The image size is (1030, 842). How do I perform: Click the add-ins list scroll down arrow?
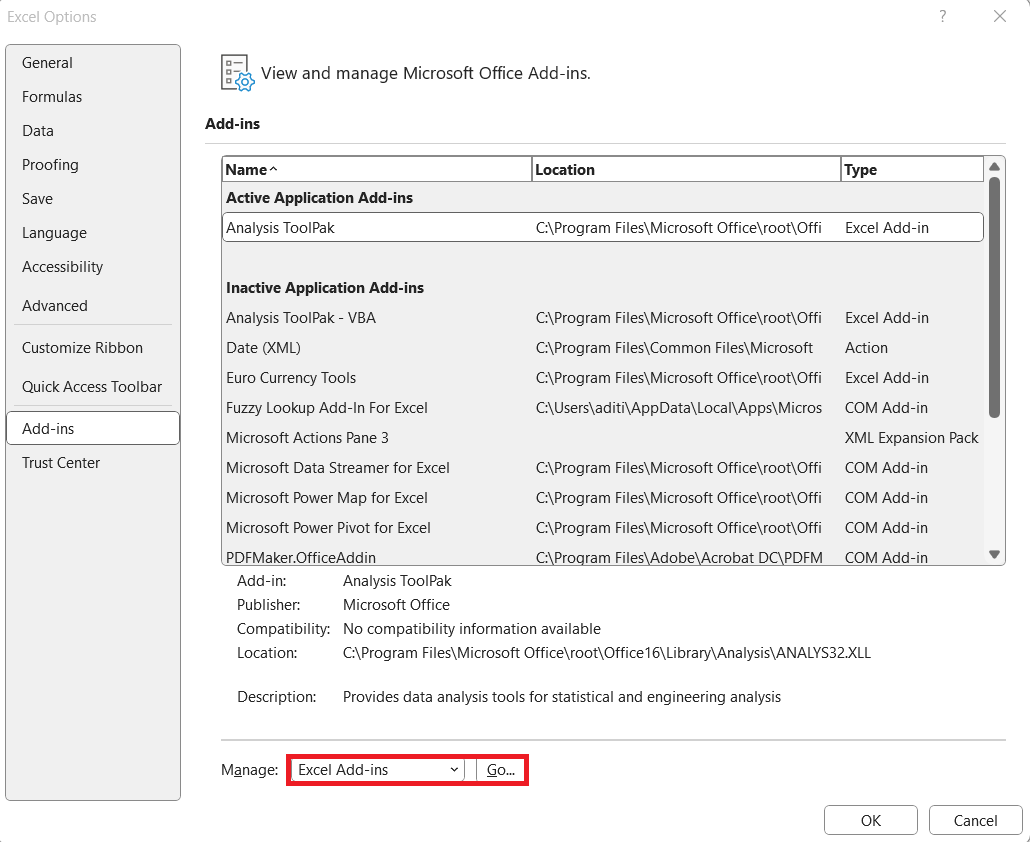[x=995, y=554]
